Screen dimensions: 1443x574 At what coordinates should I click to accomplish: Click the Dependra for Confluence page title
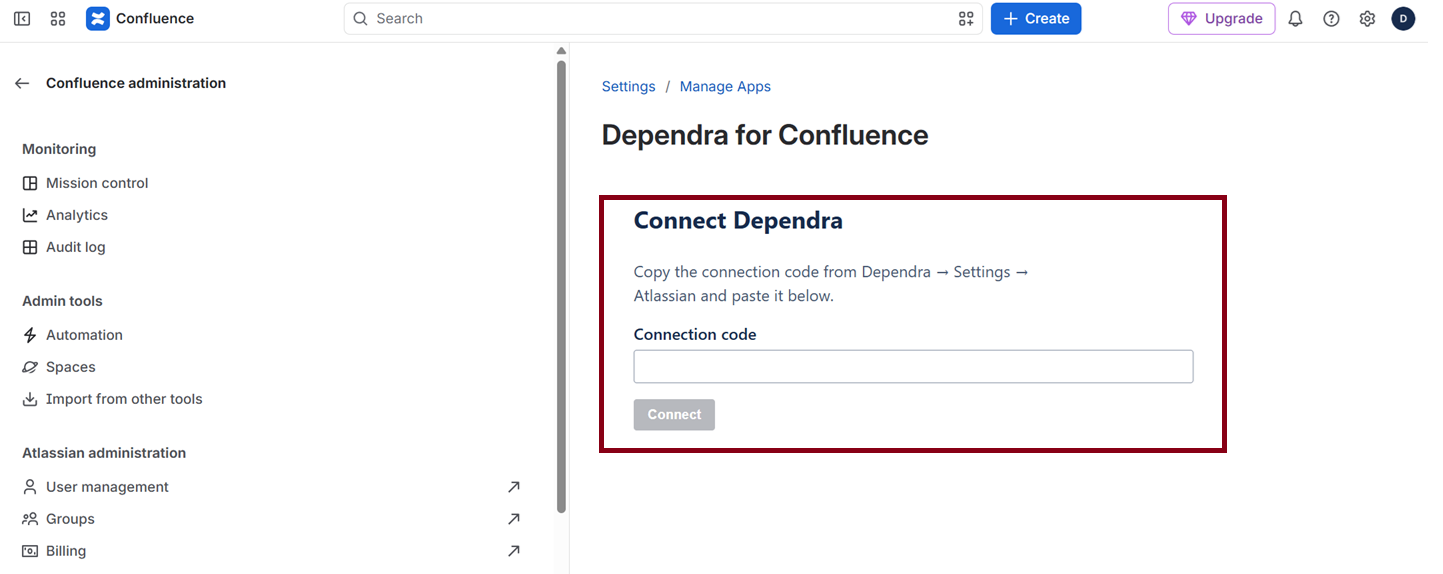tap(765, 135)
